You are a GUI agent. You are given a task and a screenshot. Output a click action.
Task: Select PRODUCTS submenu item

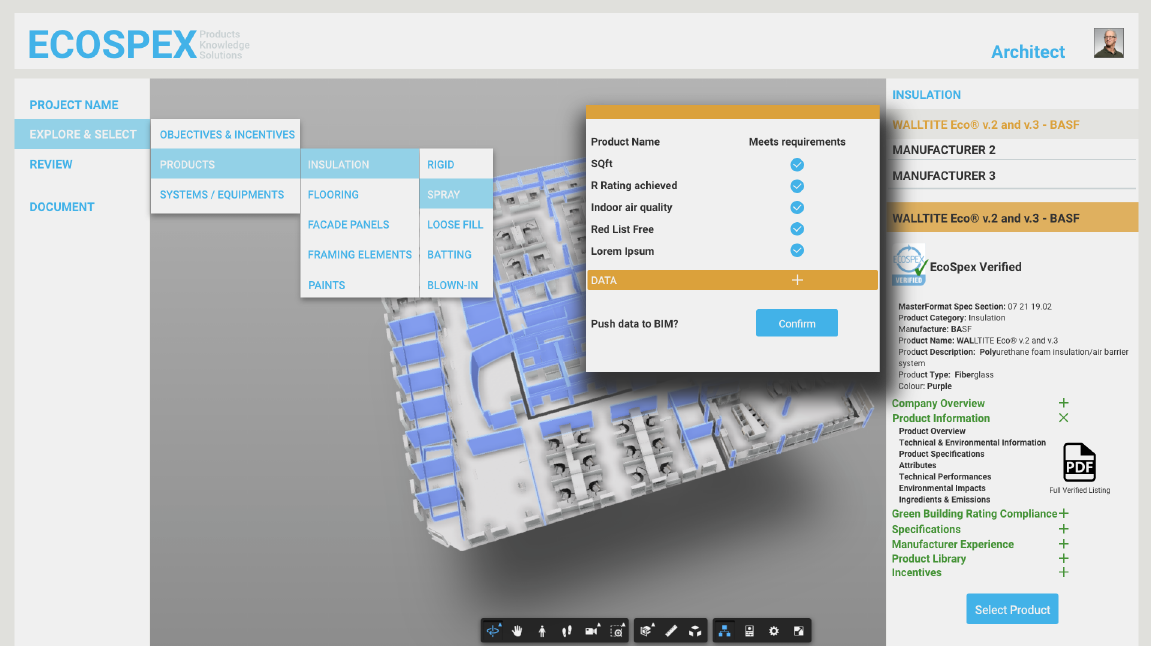coord(226,165)
